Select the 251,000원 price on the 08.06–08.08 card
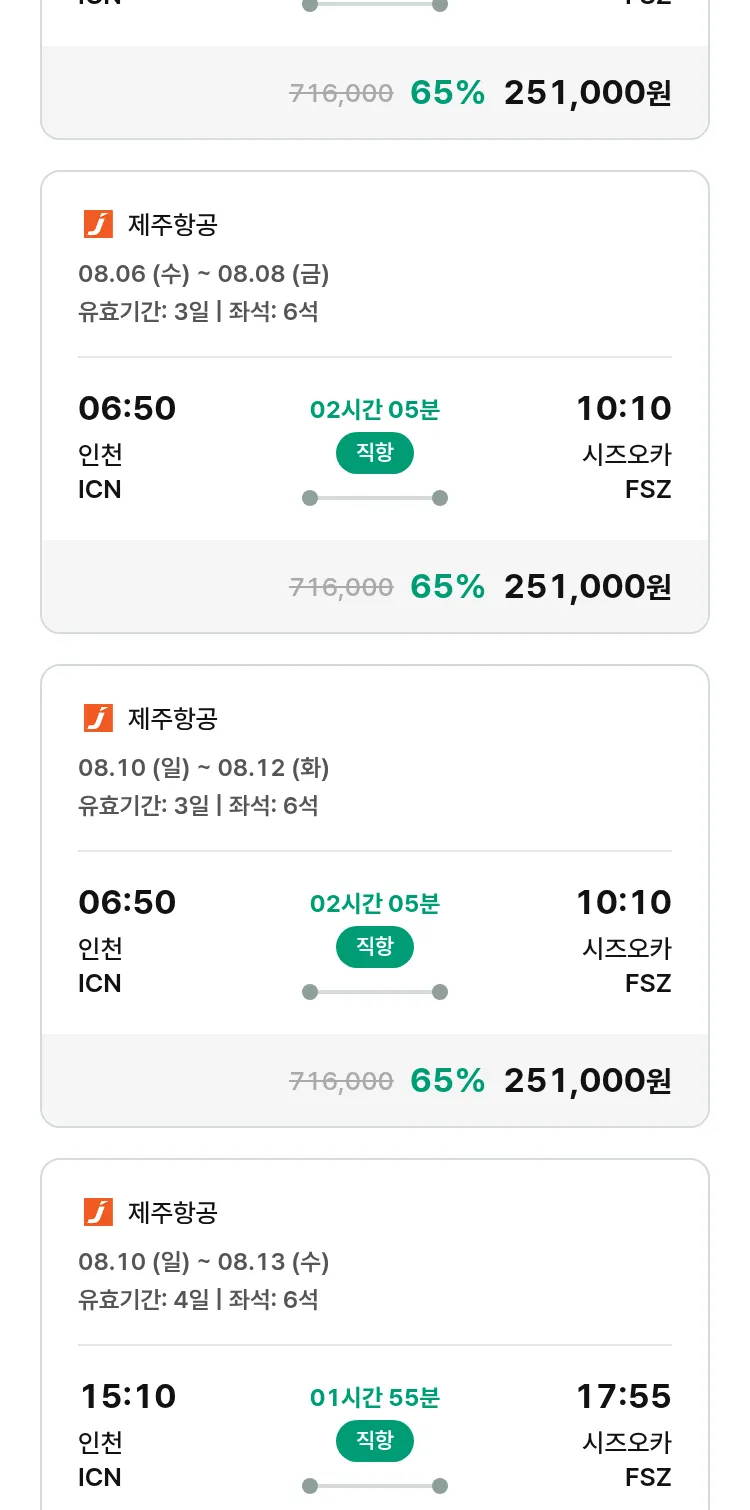This screenshot has height=1510, width=750. 587,587
